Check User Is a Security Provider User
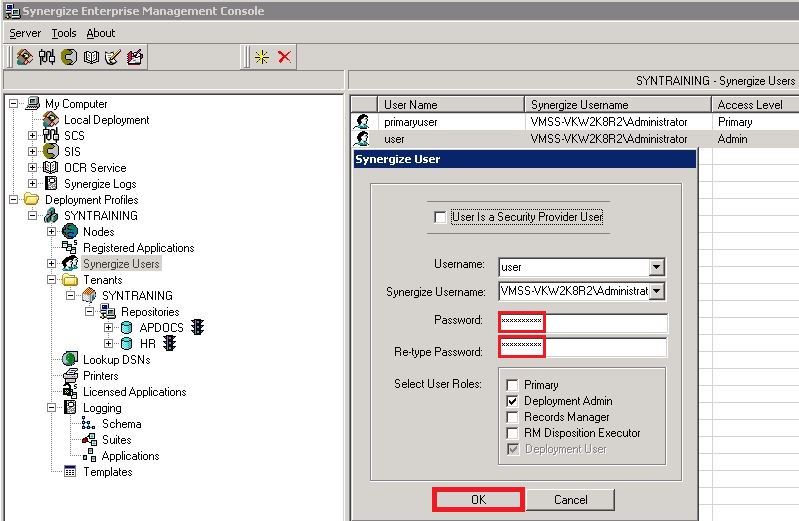This screenshot has height=521, width=799. click(x=440, y=217)
